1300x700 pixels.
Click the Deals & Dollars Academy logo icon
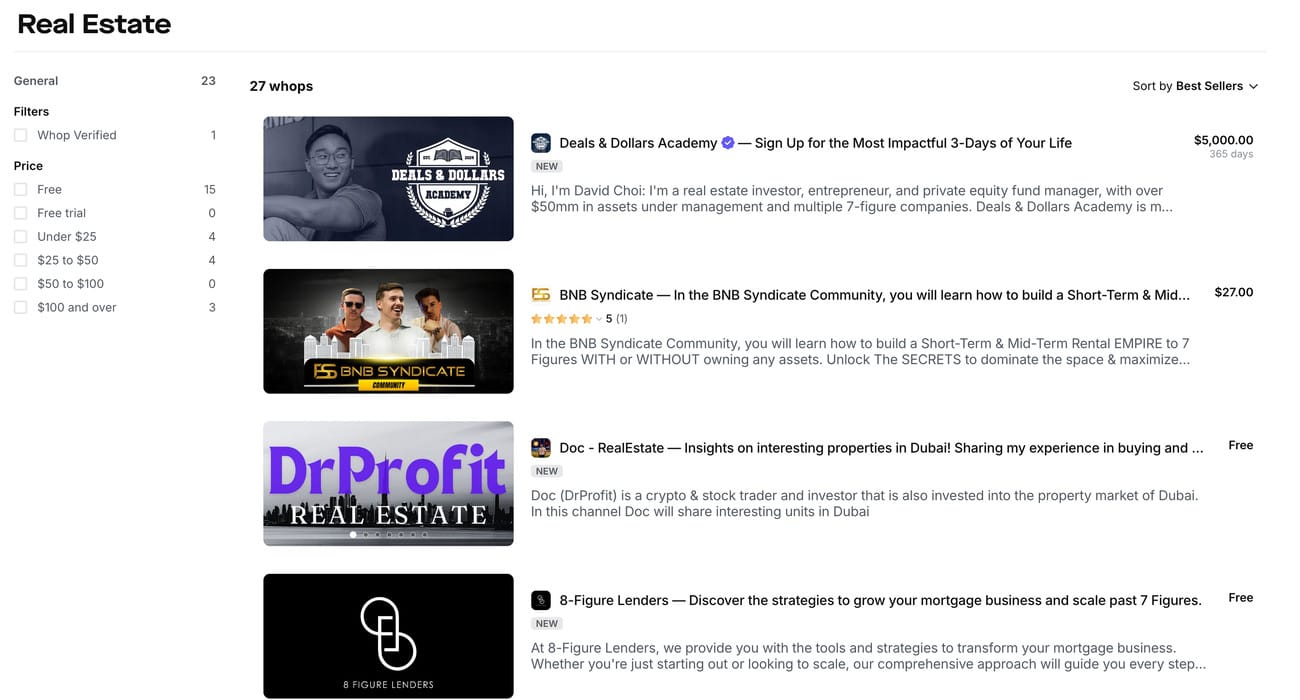tap(540, 143)
